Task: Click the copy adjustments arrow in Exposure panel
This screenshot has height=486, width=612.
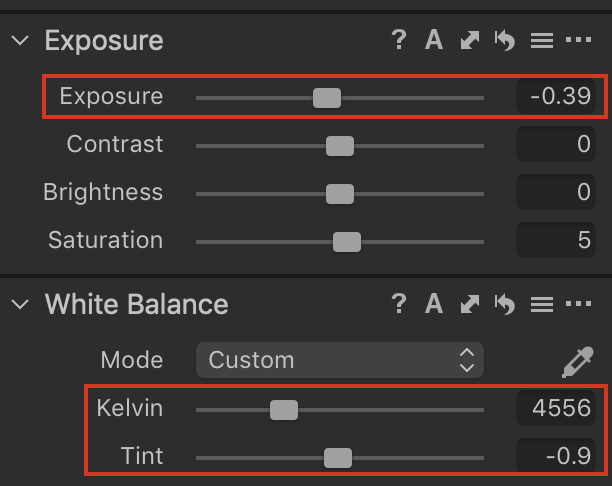Action: 470,40
